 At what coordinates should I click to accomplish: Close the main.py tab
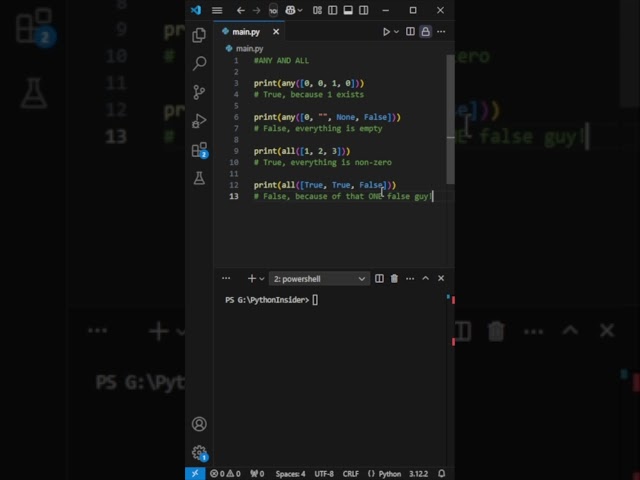276,32
